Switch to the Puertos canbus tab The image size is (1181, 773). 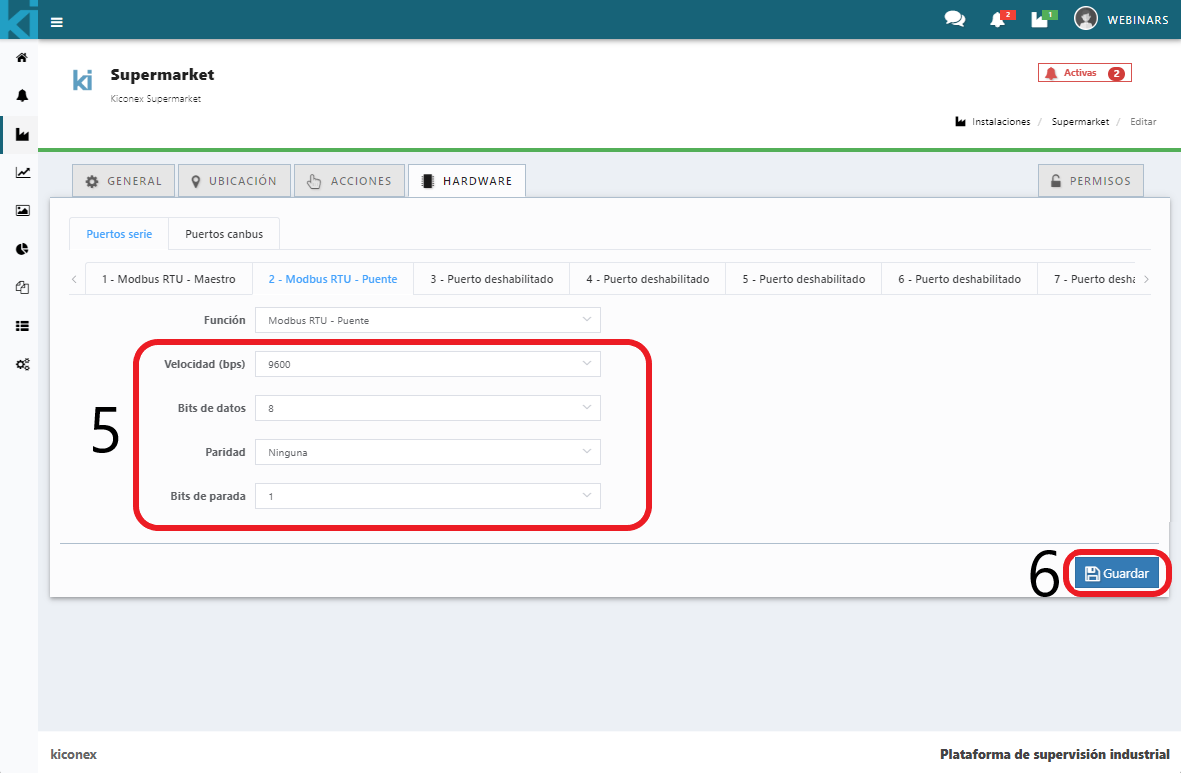click(224, 234)
